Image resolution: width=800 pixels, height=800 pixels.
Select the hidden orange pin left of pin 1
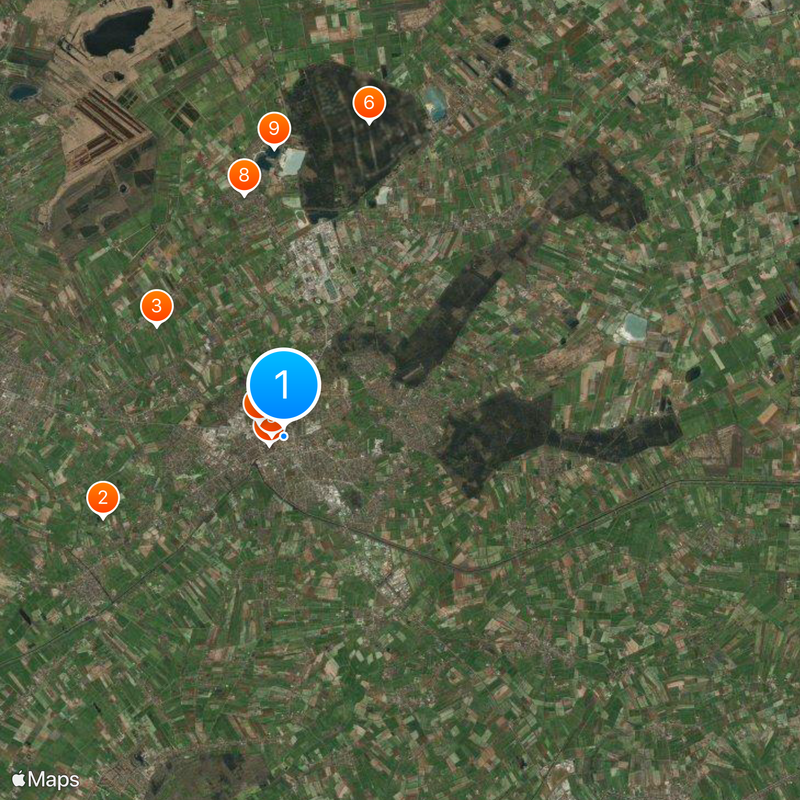(x=249, y=407)
